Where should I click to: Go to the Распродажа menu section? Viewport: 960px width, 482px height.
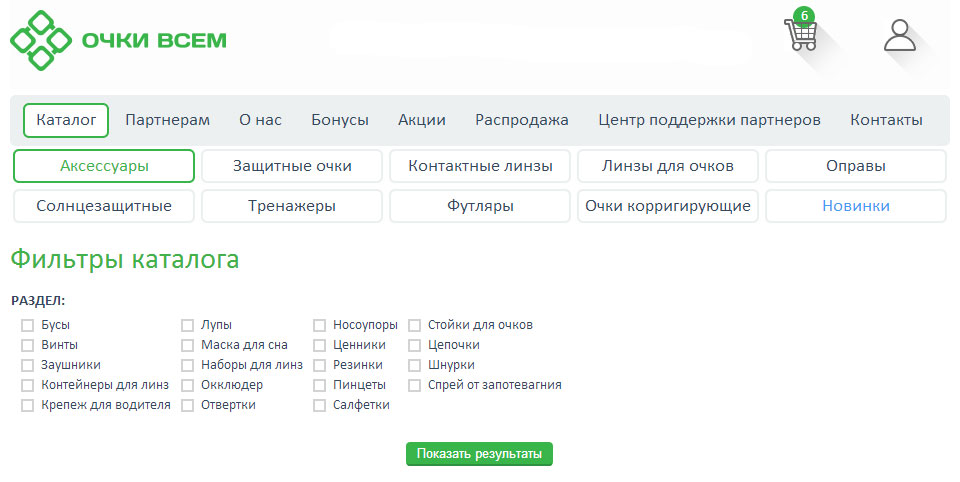(521, 120)
